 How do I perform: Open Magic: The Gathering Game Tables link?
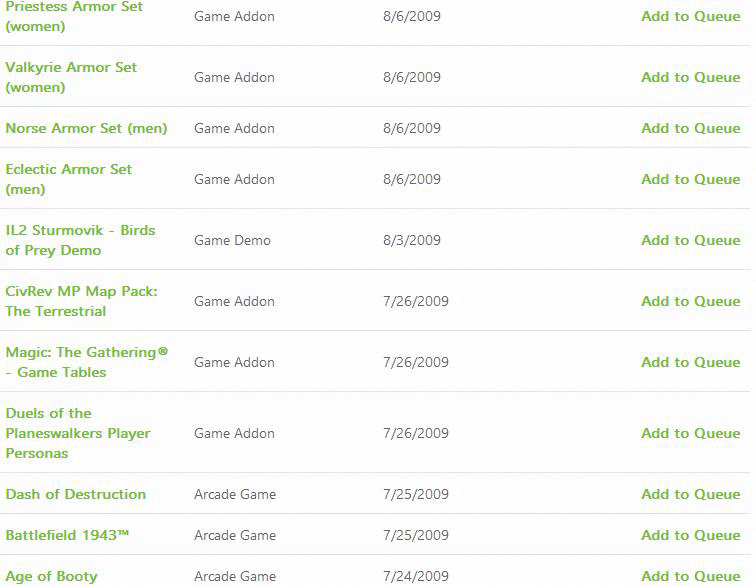point(87,362)
